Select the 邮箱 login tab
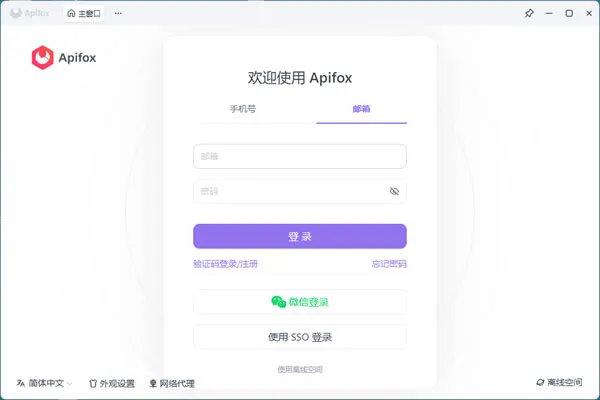This screenshot has width=600, height=400. [361, 109]
